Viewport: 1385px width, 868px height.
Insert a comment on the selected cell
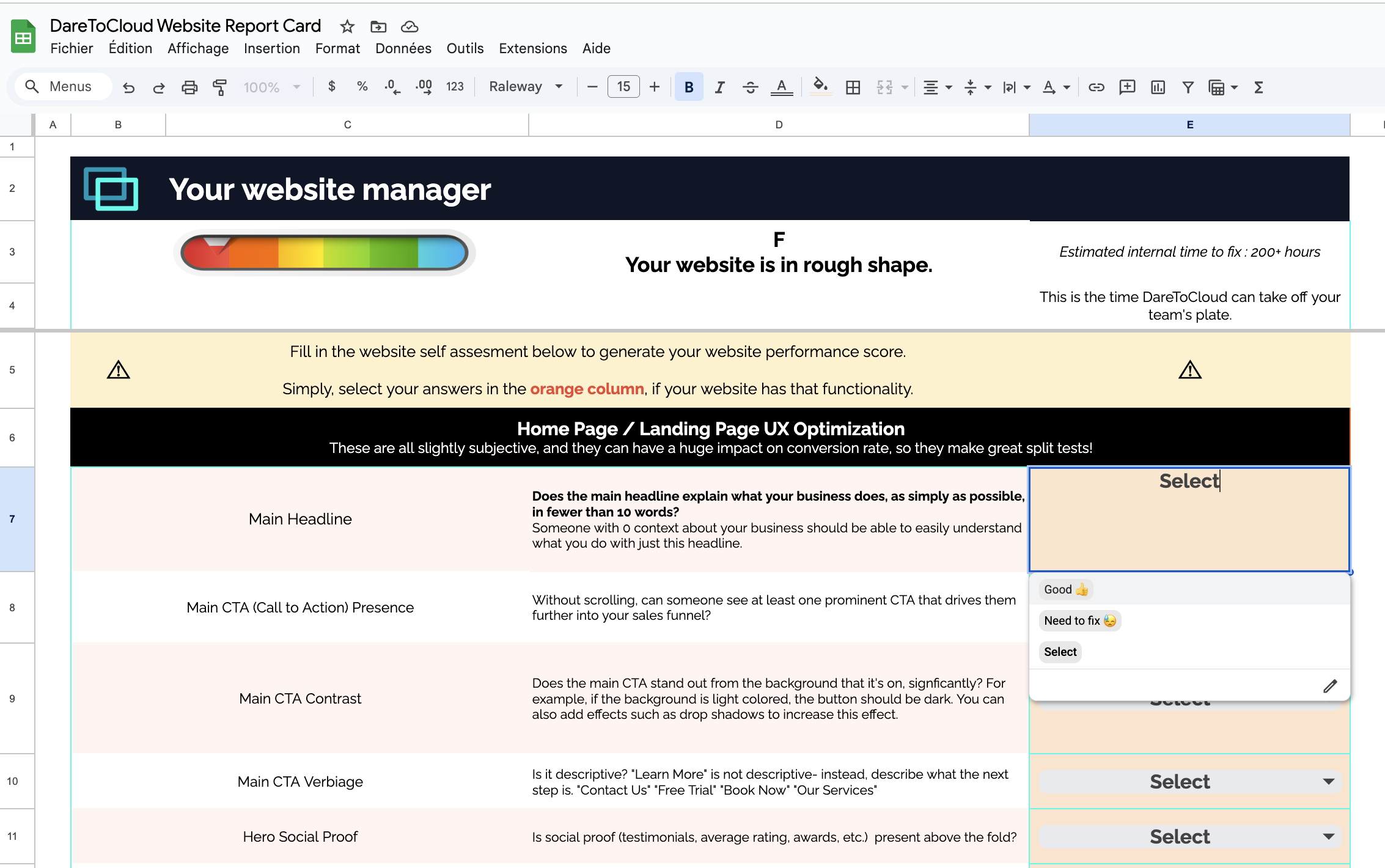(x=1126, y=87)
